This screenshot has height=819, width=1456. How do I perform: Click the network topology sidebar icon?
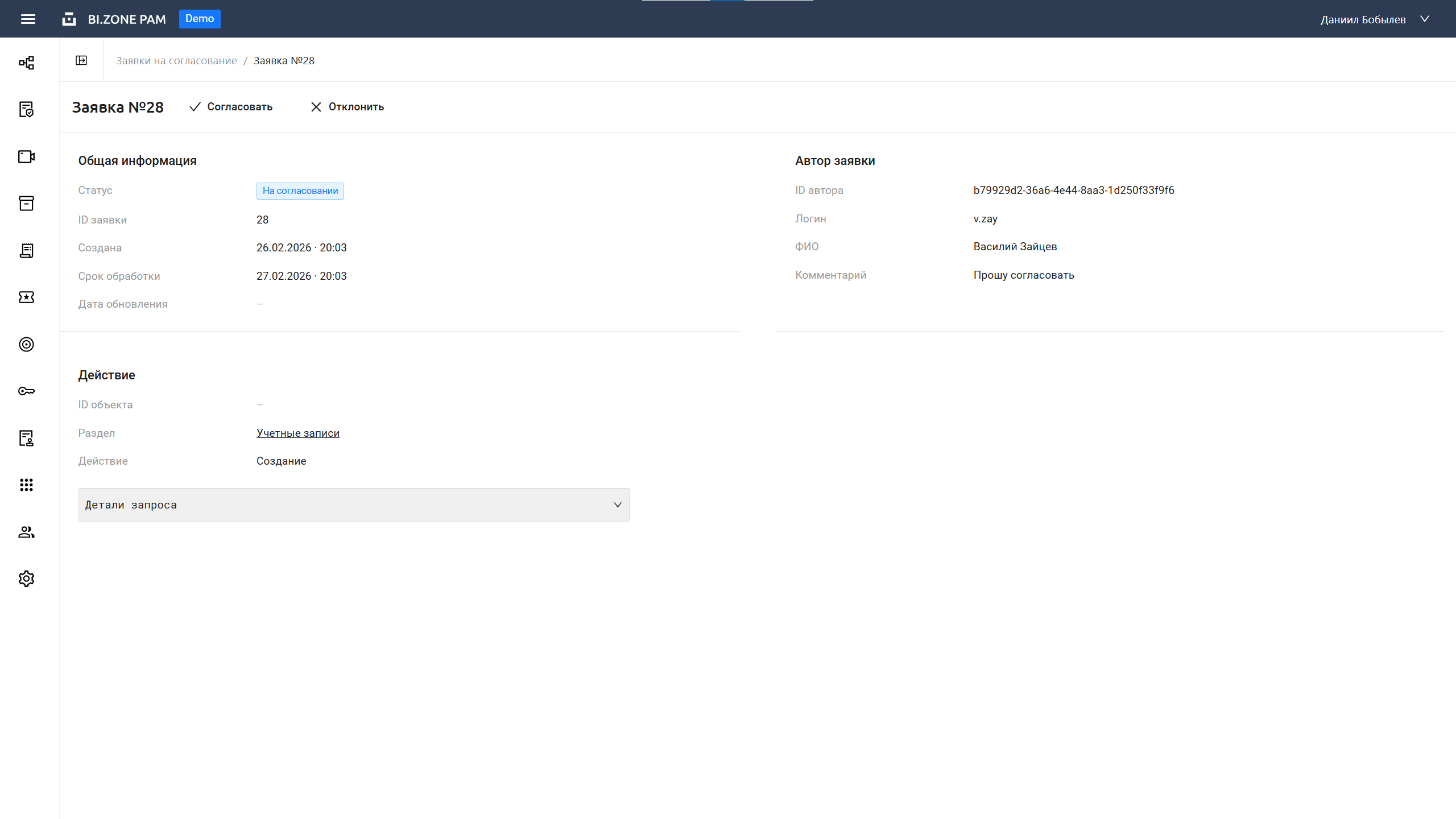pos(26,63)
